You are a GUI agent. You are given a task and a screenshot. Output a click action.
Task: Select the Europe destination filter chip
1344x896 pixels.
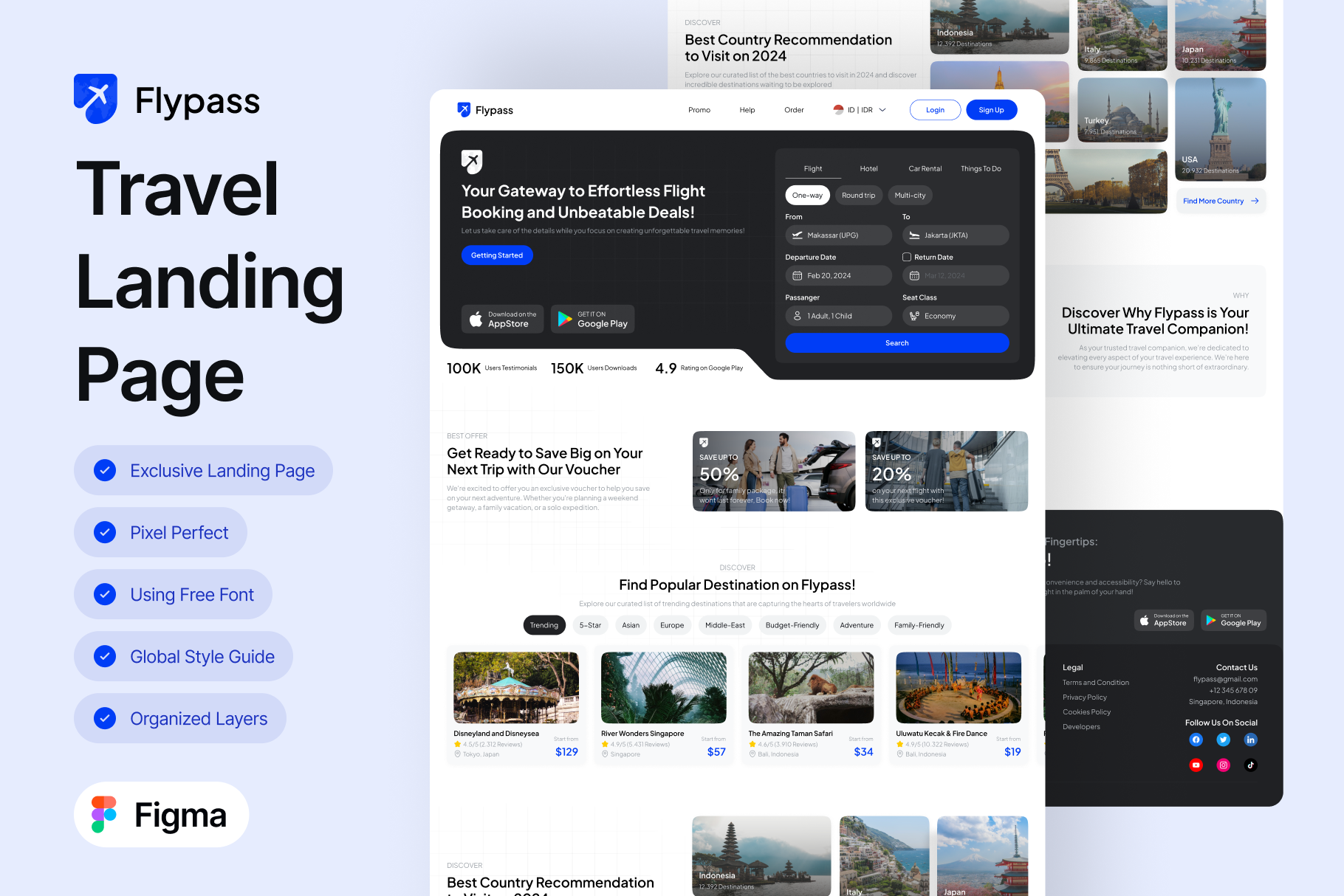pyautogui.click(x=671, y=625)
